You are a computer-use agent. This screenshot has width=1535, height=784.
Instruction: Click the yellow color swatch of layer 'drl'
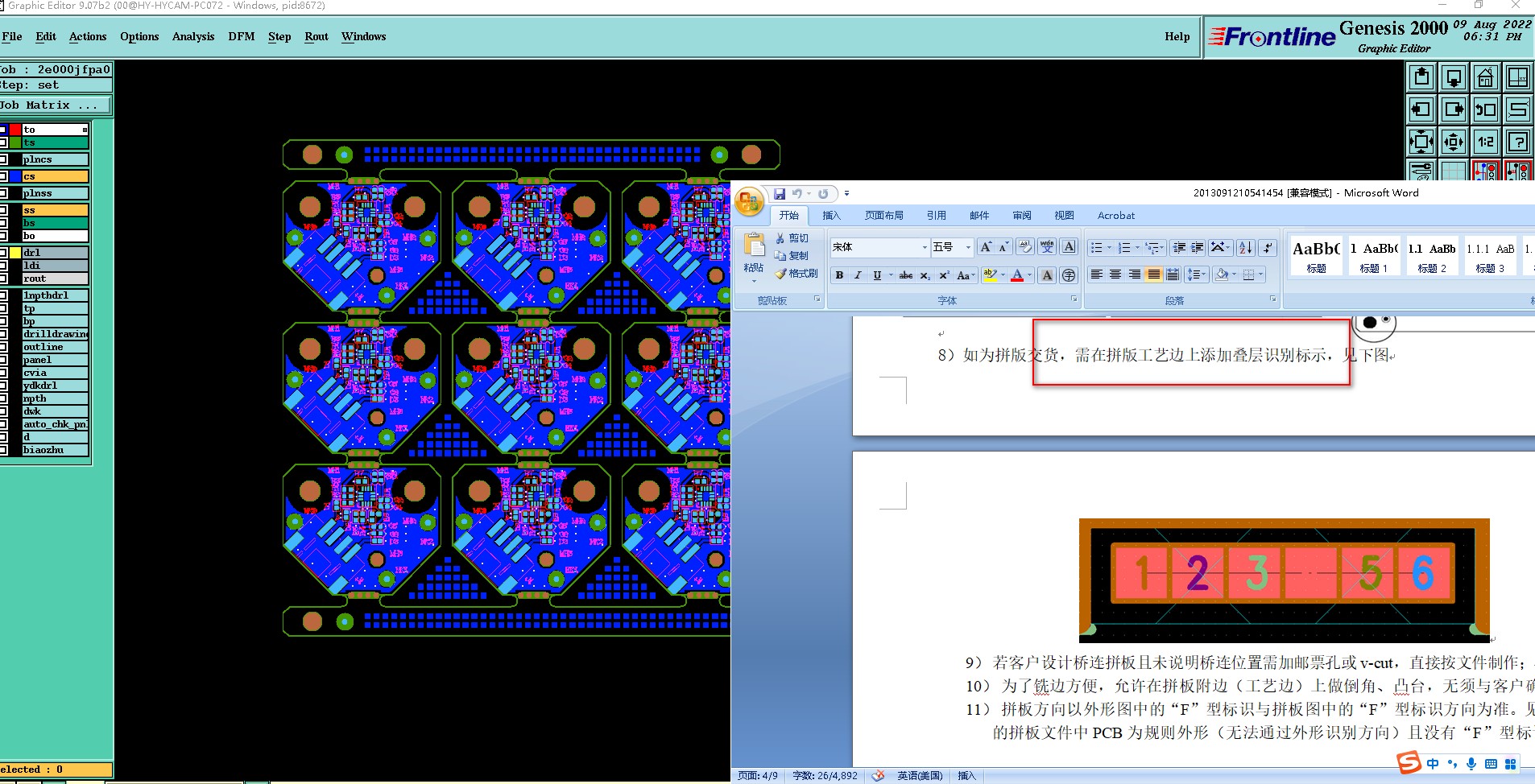click(15, 253)
